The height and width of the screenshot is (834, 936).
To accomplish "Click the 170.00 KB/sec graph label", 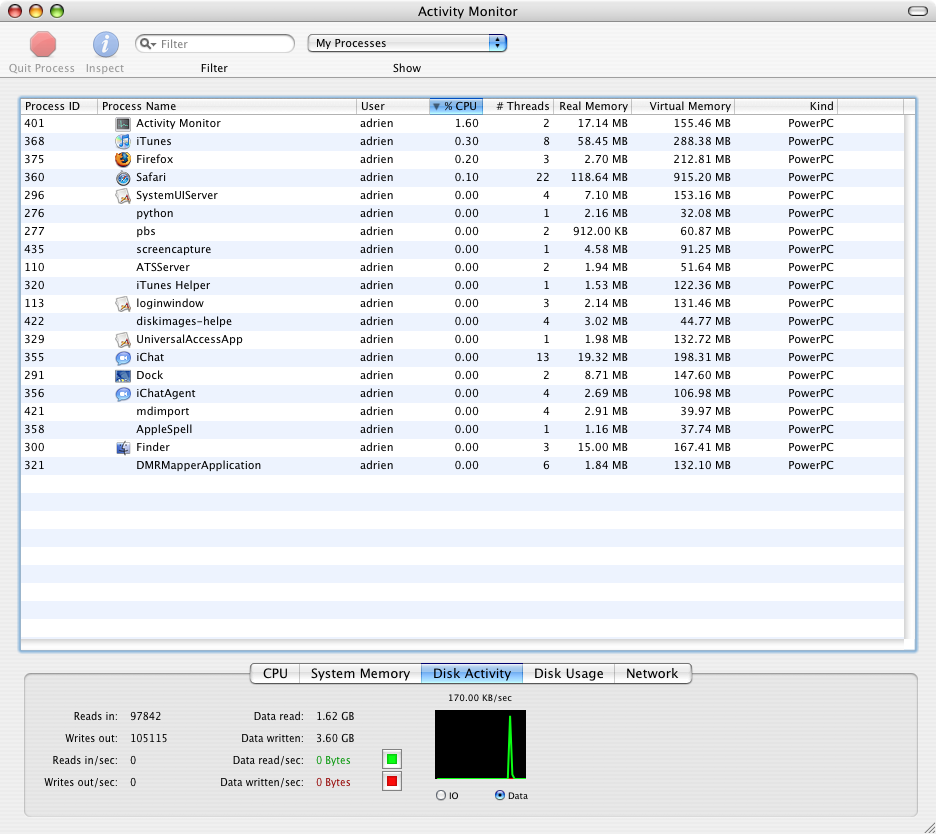I will pos(480,698).
